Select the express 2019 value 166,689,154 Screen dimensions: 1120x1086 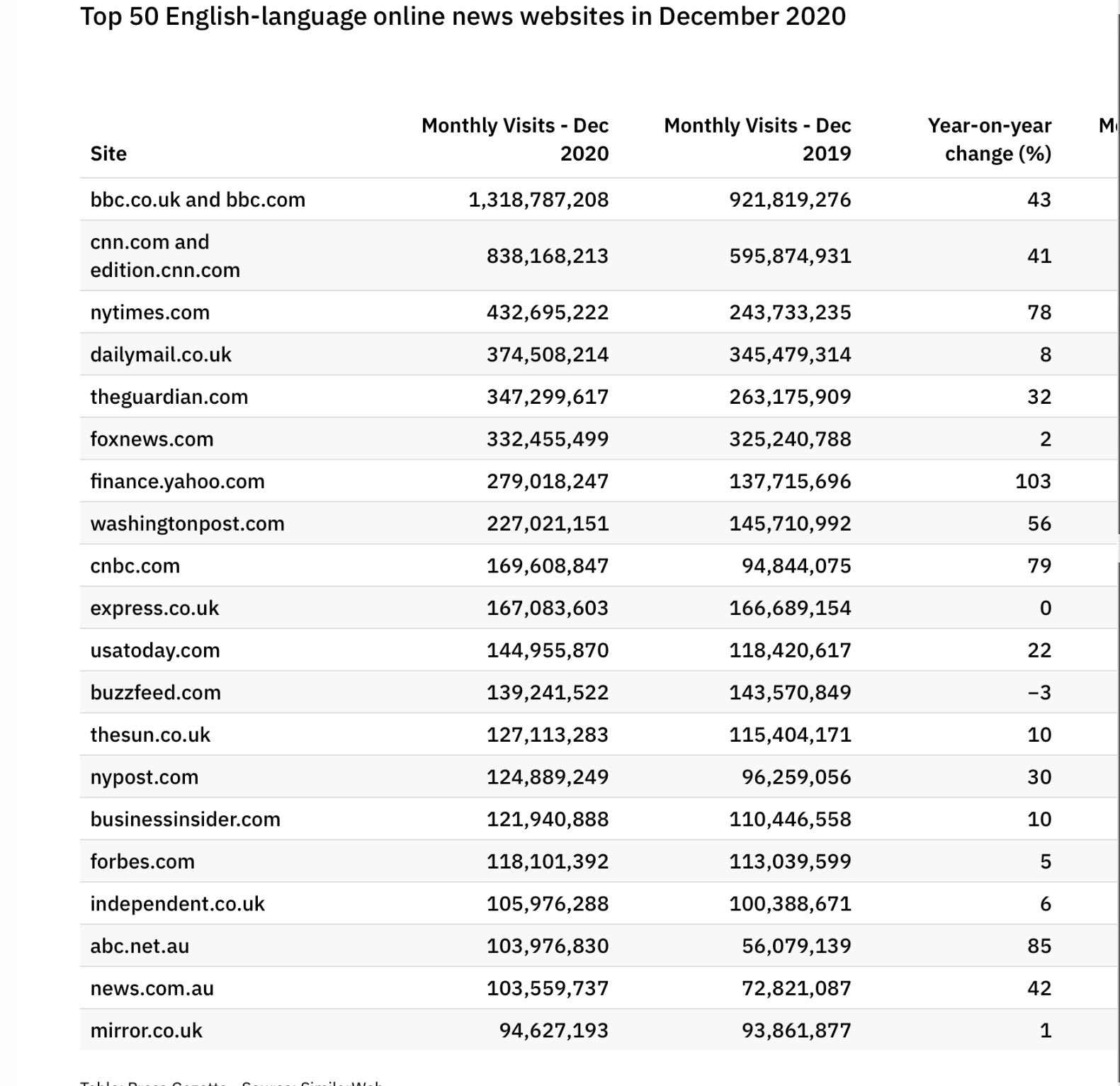click(x=791, y=608)
